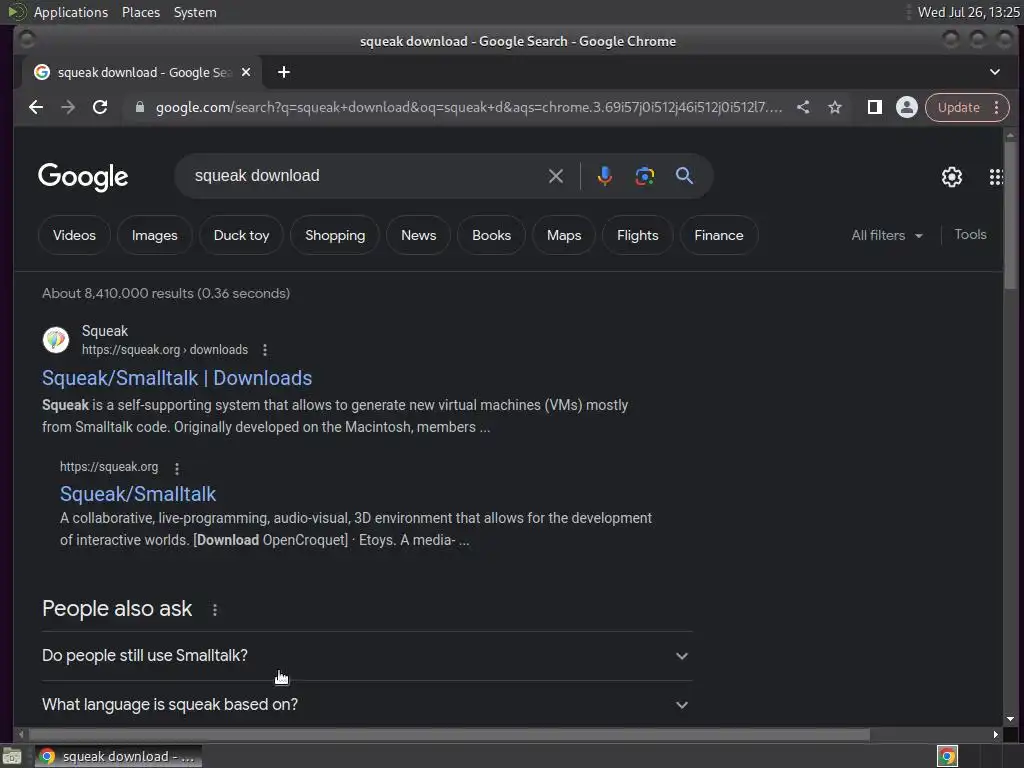Click the horizontal scrollbar thumb
Screen dimensions: 1024x768
click(x=448, y=735)
